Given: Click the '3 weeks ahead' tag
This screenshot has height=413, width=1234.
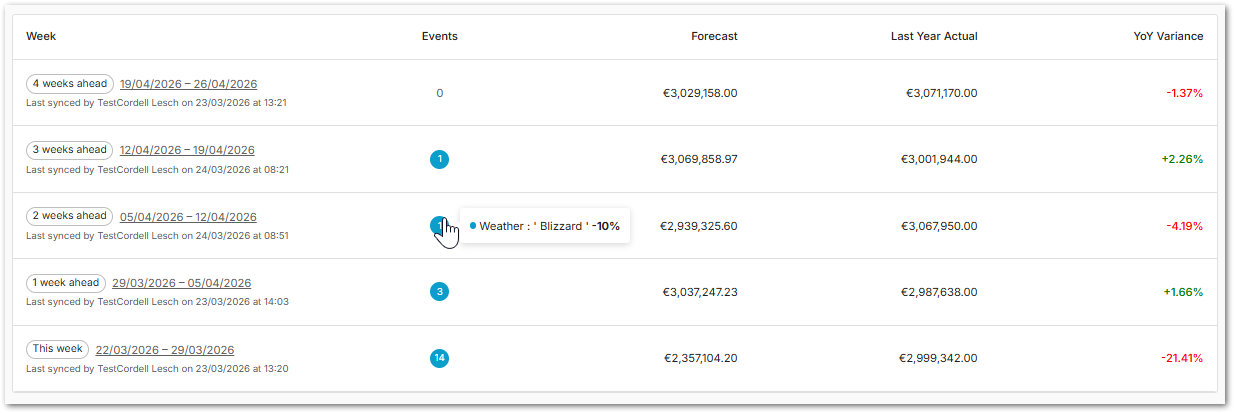Looking at the screenshot, I should pos(69,150).
